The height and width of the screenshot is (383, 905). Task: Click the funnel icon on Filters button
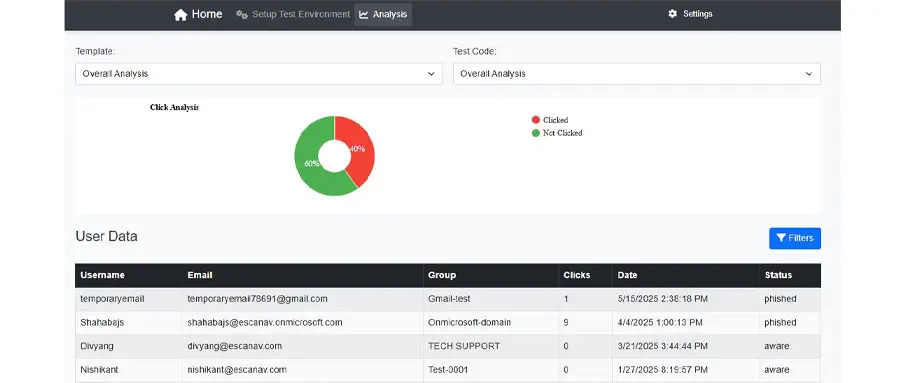[x=781, y=238]
